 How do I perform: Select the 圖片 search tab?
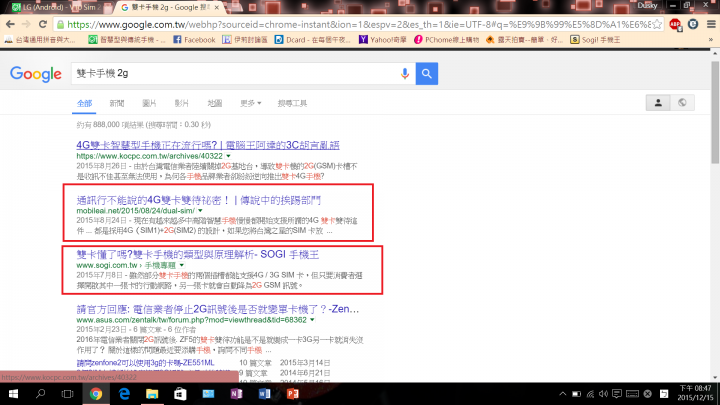[149, 103]
